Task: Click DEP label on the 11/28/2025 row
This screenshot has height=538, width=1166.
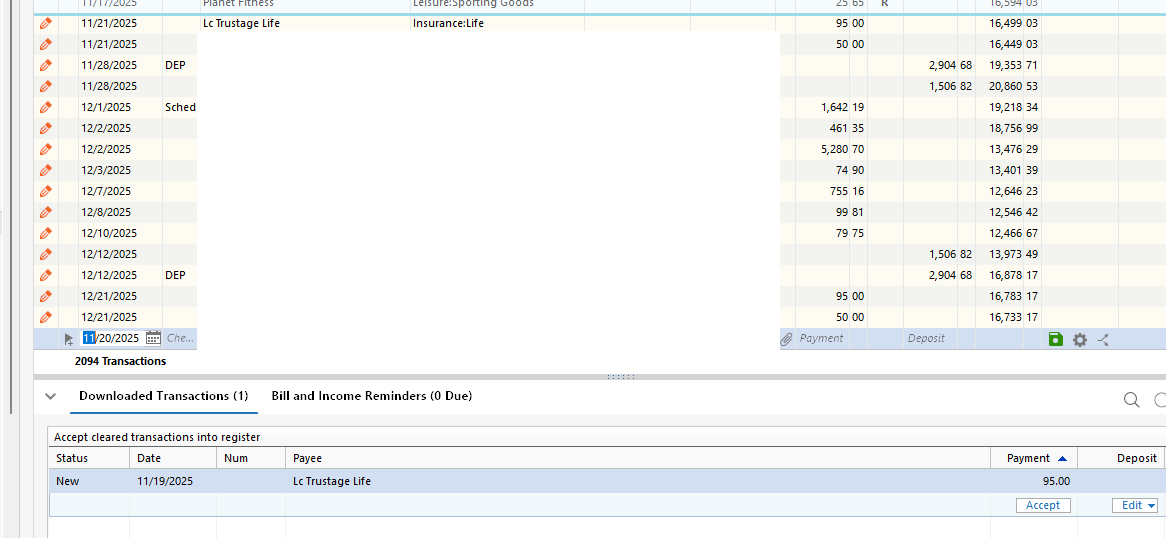Action: coord(175,65)
